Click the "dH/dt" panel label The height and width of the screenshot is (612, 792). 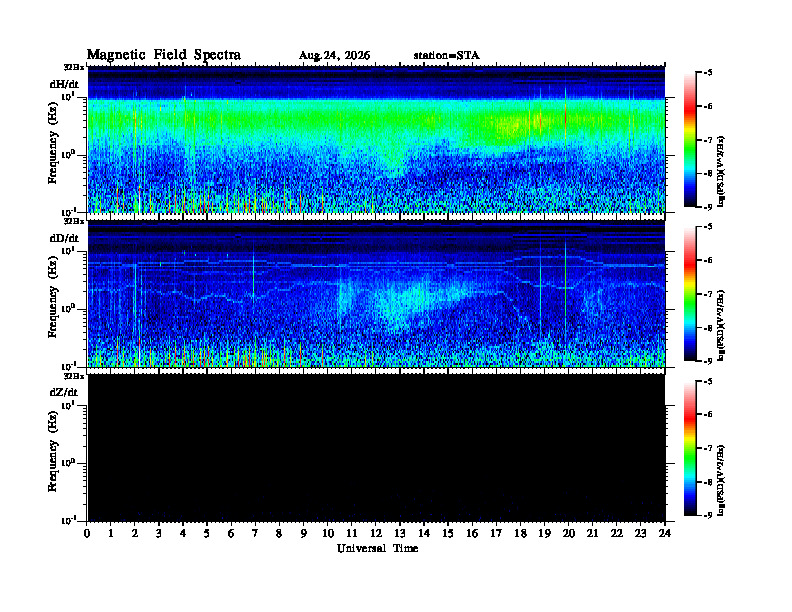(64, 84)
